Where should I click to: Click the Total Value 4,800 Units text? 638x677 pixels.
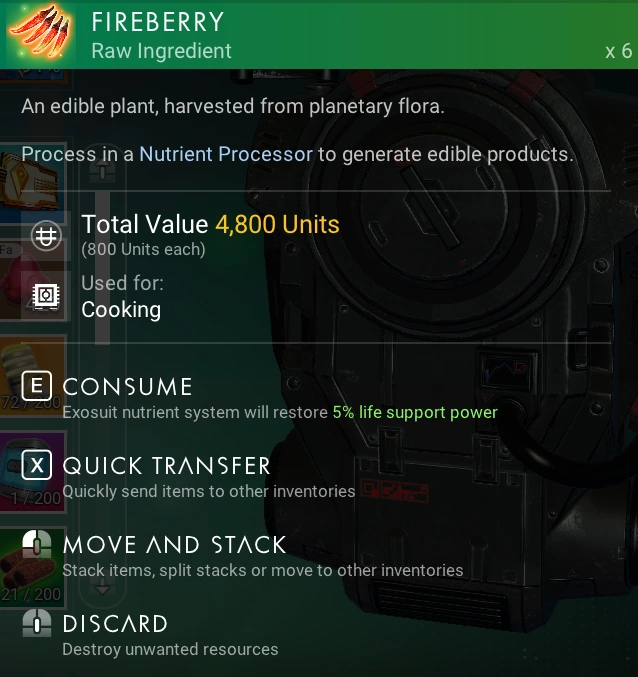click(x=210, y=225)
